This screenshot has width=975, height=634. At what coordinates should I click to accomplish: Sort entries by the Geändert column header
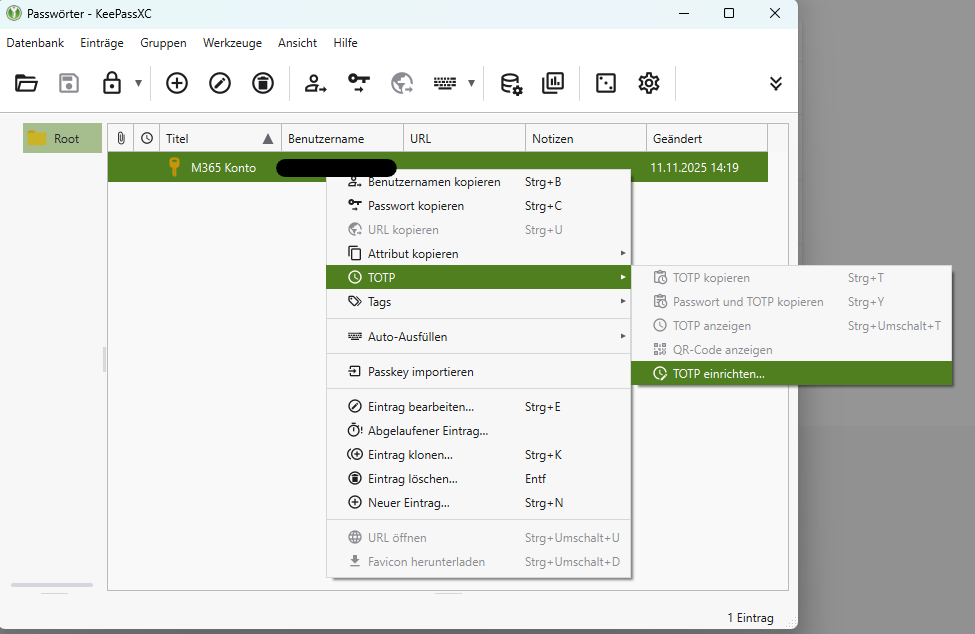(x=705, y=139)
